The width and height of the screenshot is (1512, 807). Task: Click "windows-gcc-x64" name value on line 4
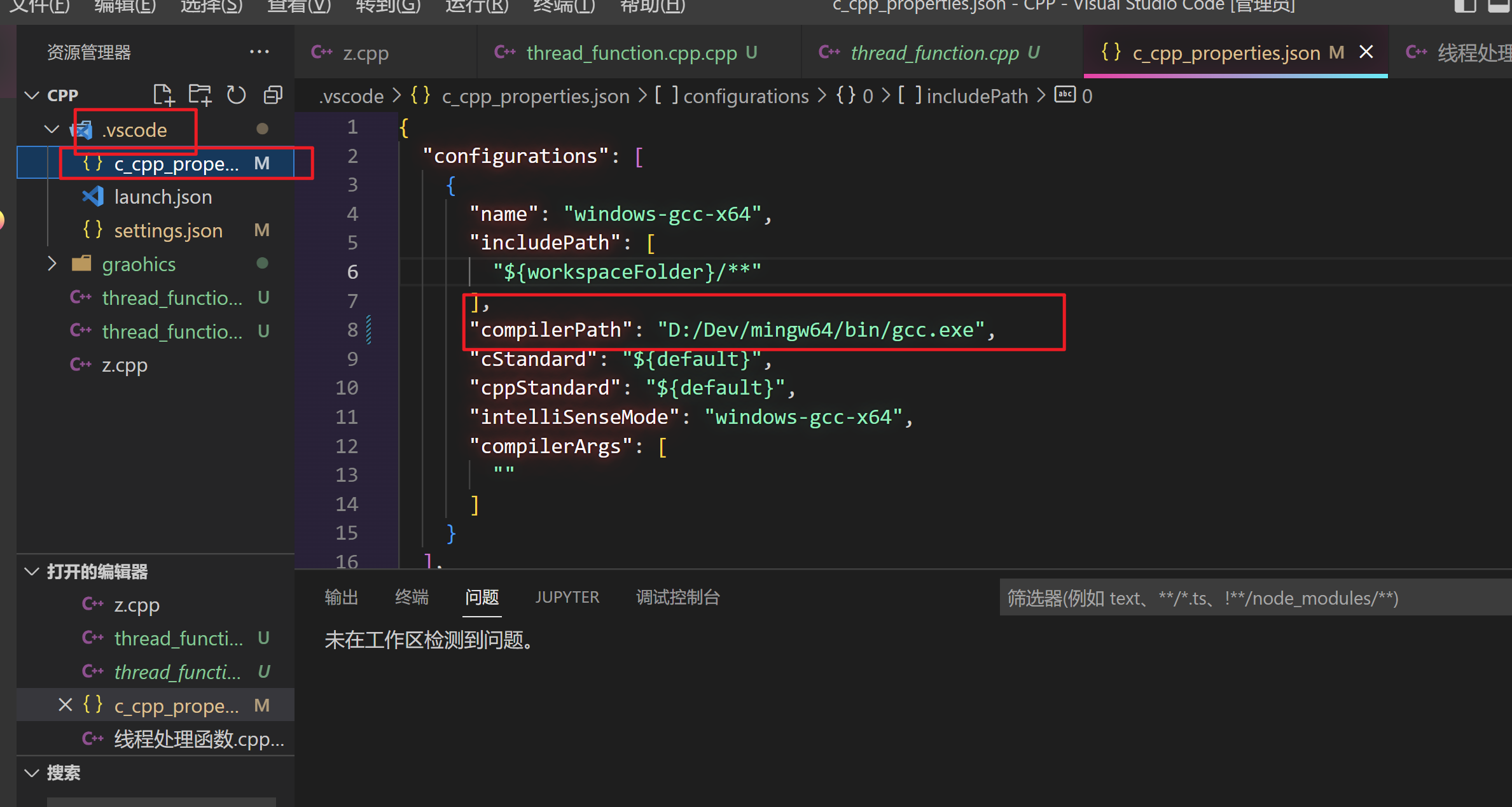coord(662,214)
